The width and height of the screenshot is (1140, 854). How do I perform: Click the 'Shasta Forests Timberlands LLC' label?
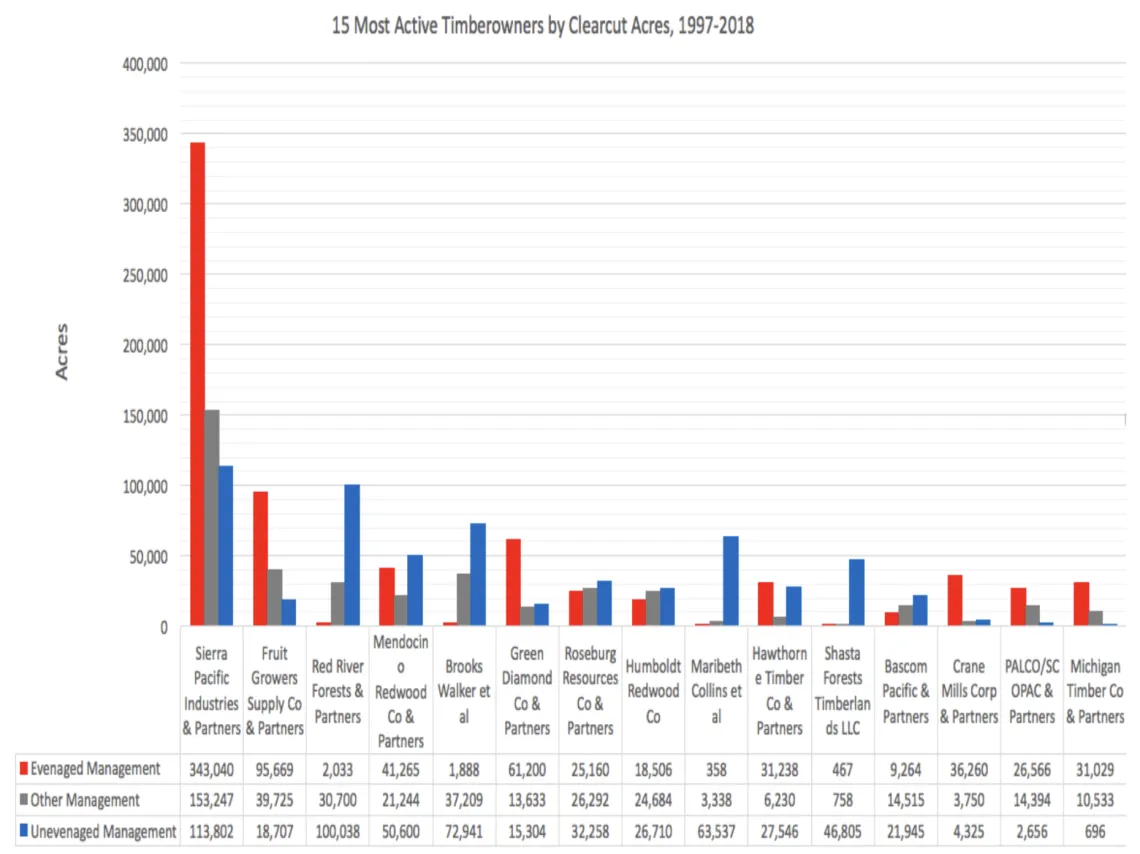point(842,691)
